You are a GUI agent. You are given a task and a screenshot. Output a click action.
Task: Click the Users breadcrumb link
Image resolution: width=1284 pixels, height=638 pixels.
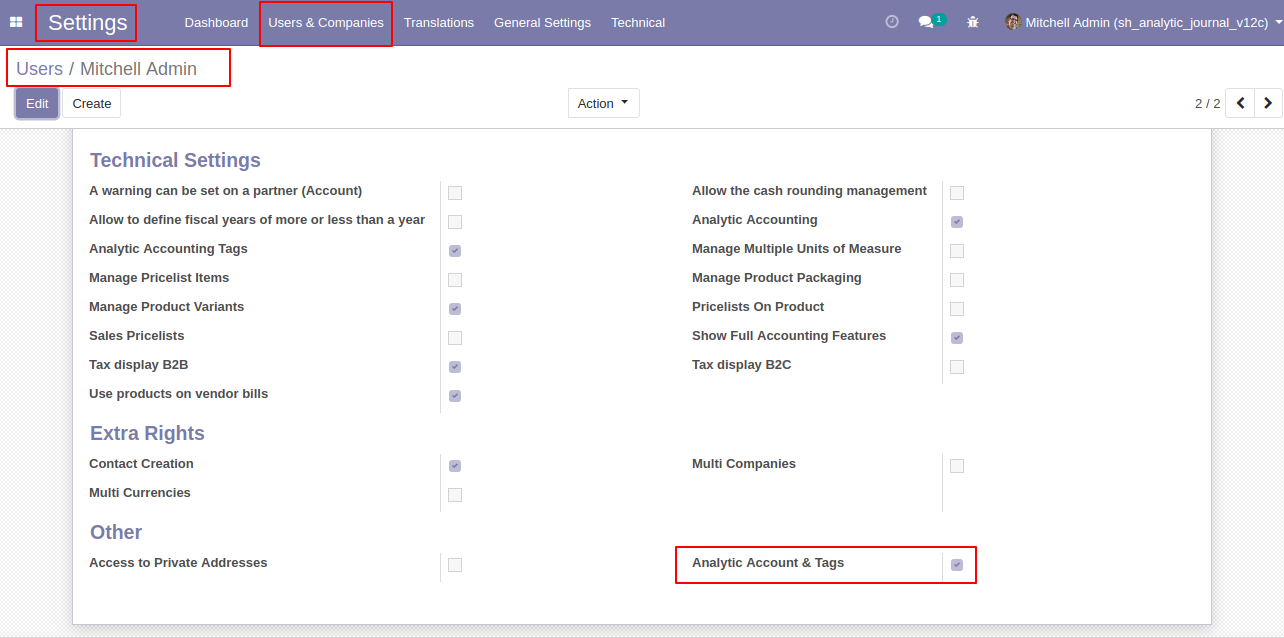[x=40, y=69]
